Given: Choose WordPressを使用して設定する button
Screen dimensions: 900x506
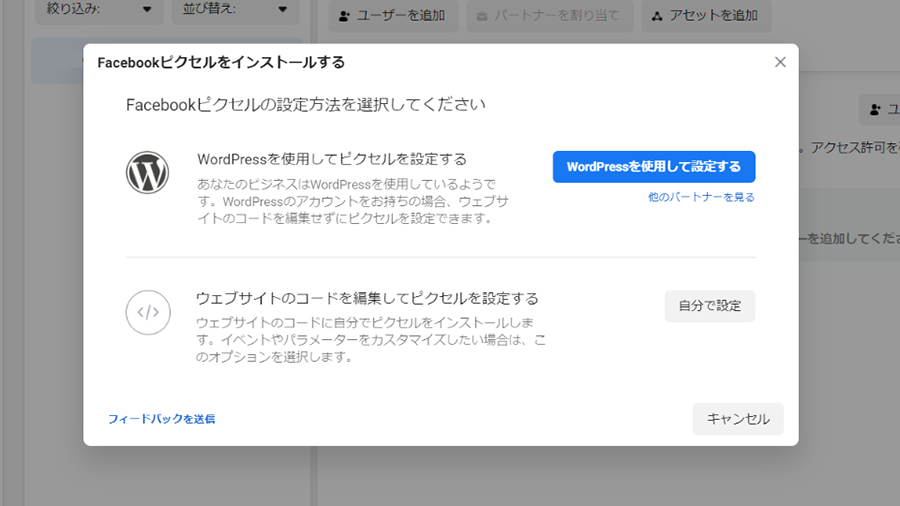Looking at the screenshot, I should coord(654,167).
